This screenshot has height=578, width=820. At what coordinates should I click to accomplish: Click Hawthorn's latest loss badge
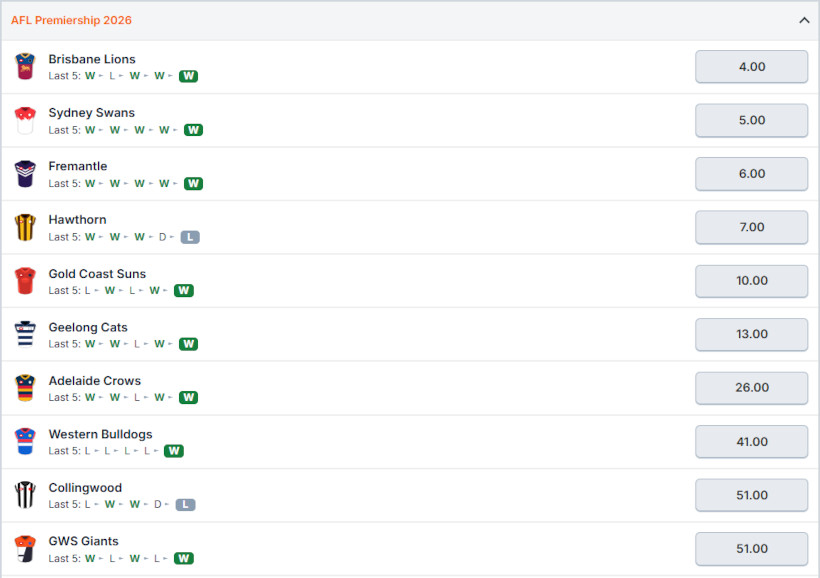190,237
